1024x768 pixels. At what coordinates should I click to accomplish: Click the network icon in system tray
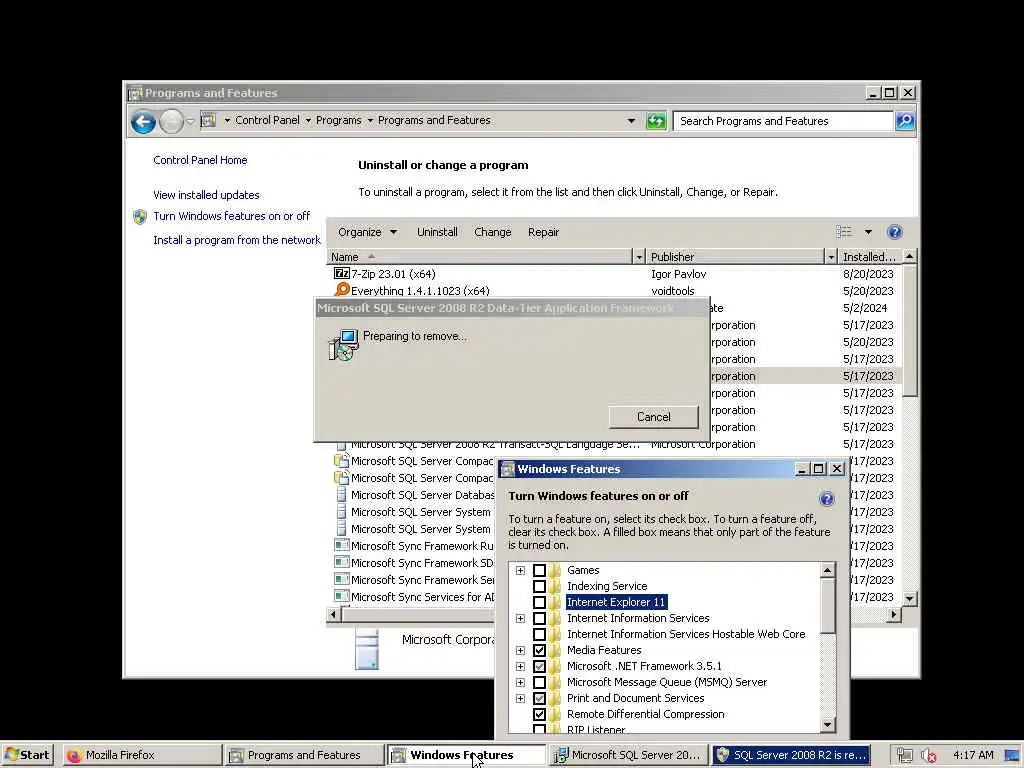(x=904, y=755)
